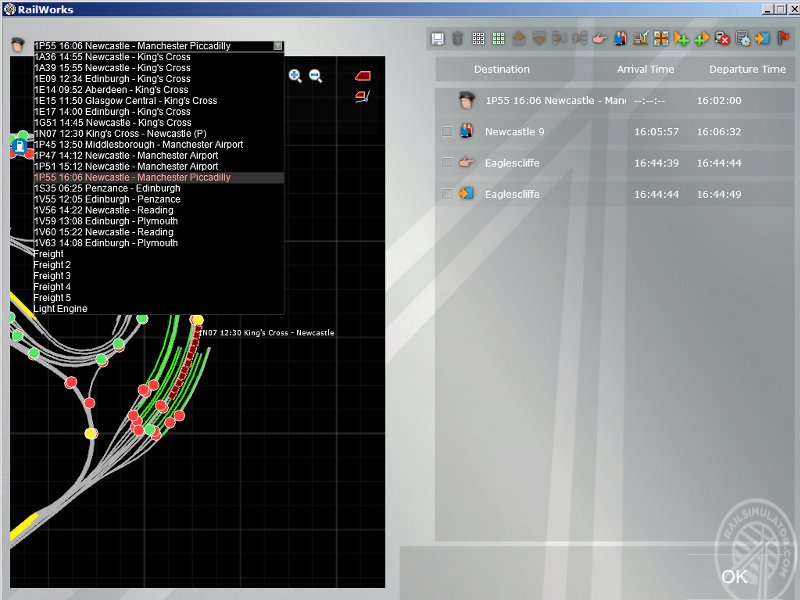Click the Departure Time column header
Viewport: 800px width, 600px height.
click(747, 70)
